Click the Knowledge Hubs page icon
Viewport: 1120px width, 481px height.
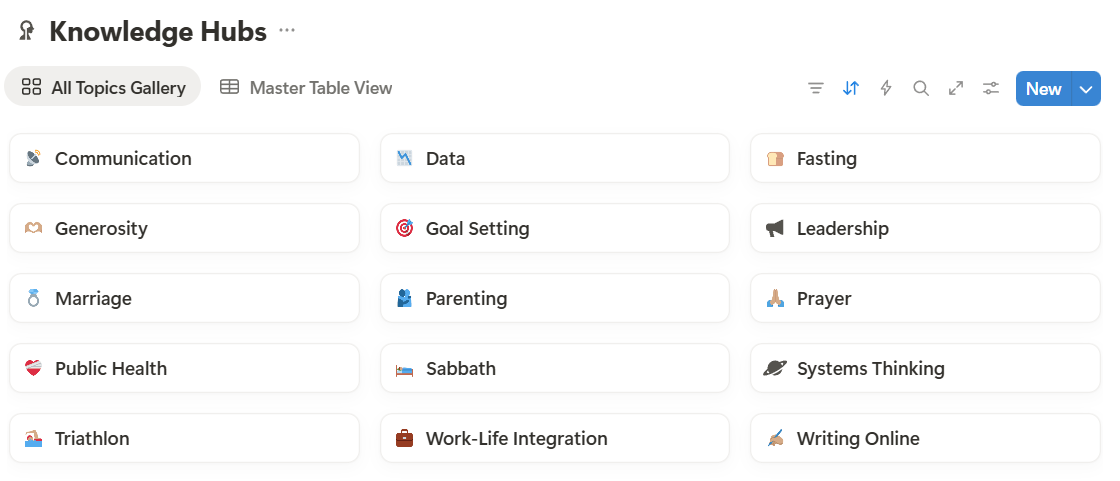tap(27, 32)
